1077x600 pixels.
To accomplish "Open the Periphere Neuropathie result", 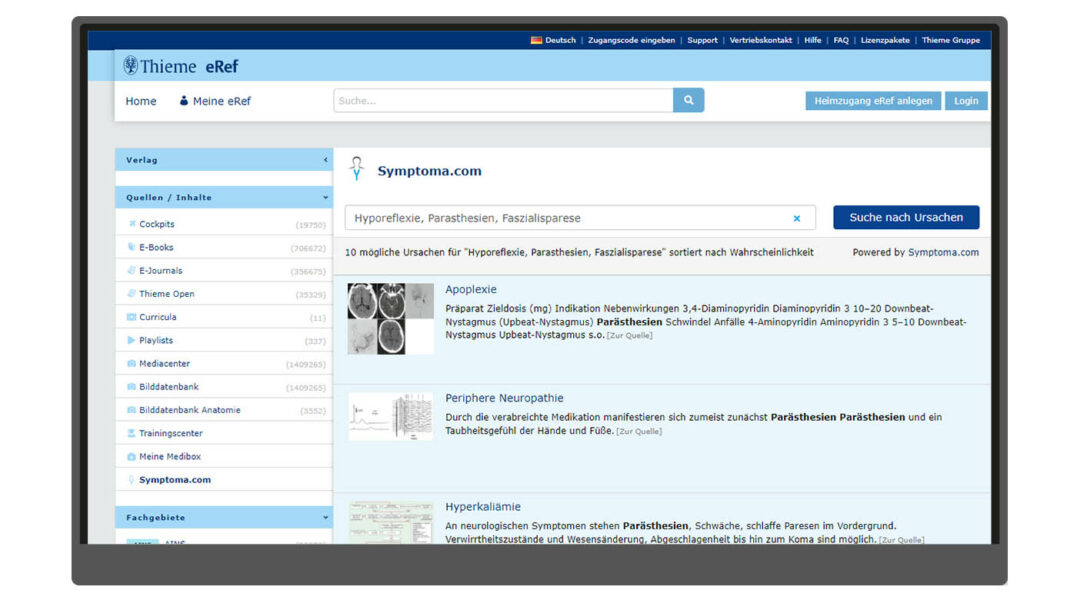I will pyautogui.click(x=504, y=398).
